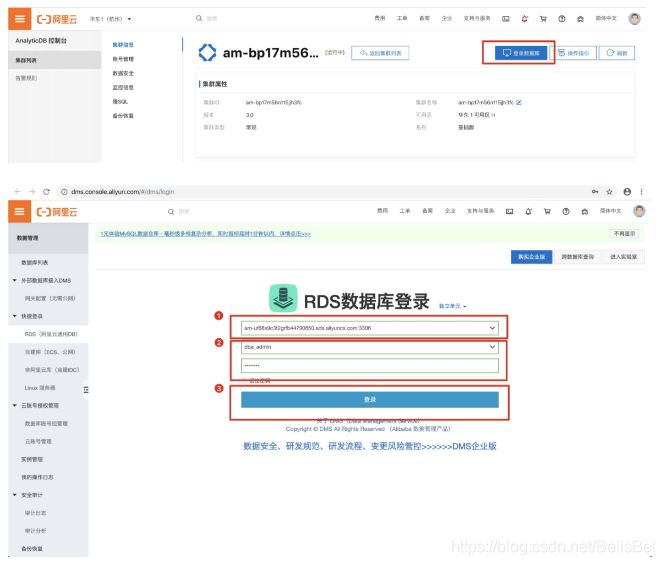This screenshot has height=565, width=664.
Task: Open RDS（阿里云通用DB） item in DMS sidebar
Action: (x=51, y=334)
